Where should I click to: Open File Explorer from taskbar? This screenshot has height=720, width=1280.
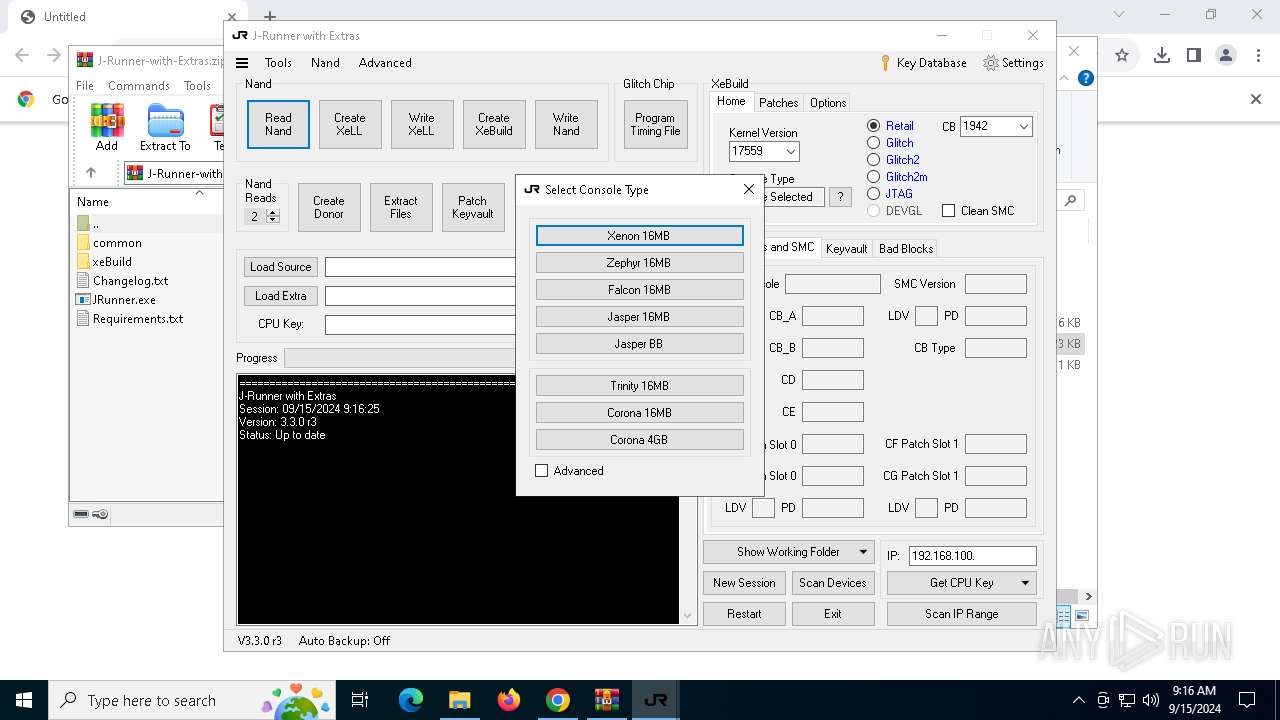(x=459, y=700)
